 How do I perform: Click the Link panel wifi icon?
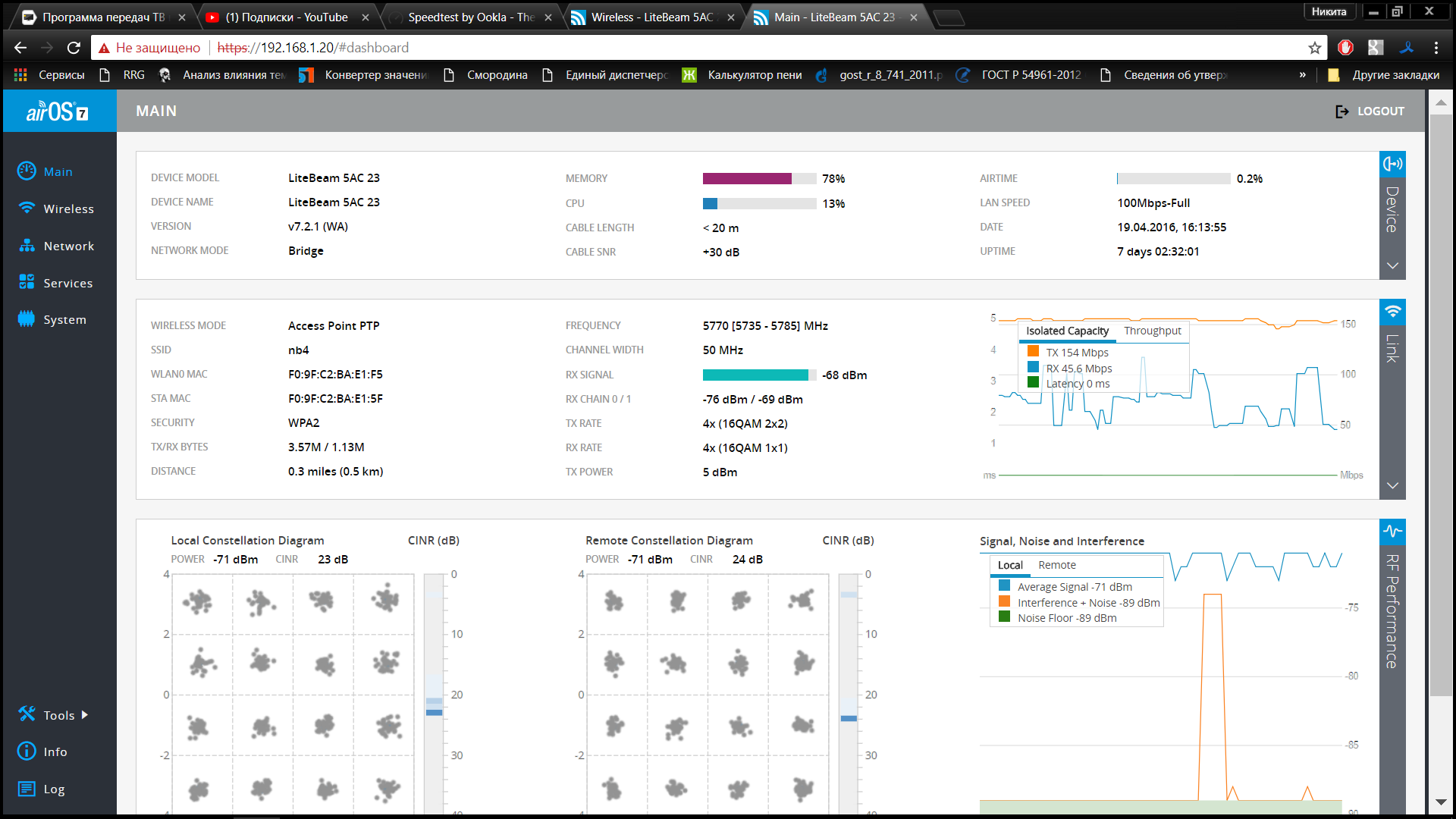(x=1392, y=312)
